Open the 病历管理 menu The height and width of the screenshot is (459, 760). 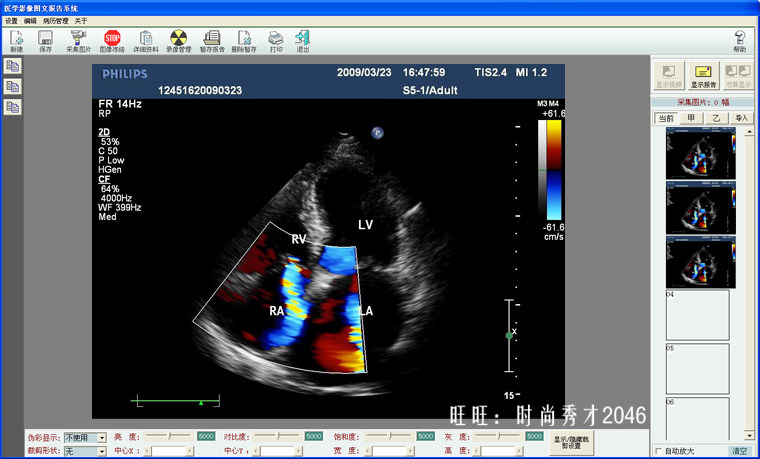(56, 21)
